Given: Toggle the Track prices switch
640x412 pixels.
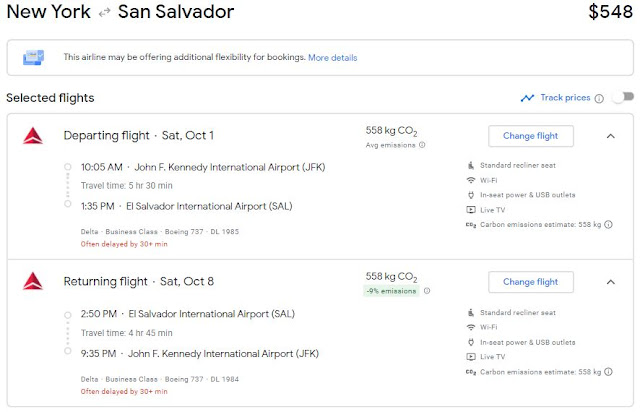Looking at the screenshot, I should pos(622,98).
